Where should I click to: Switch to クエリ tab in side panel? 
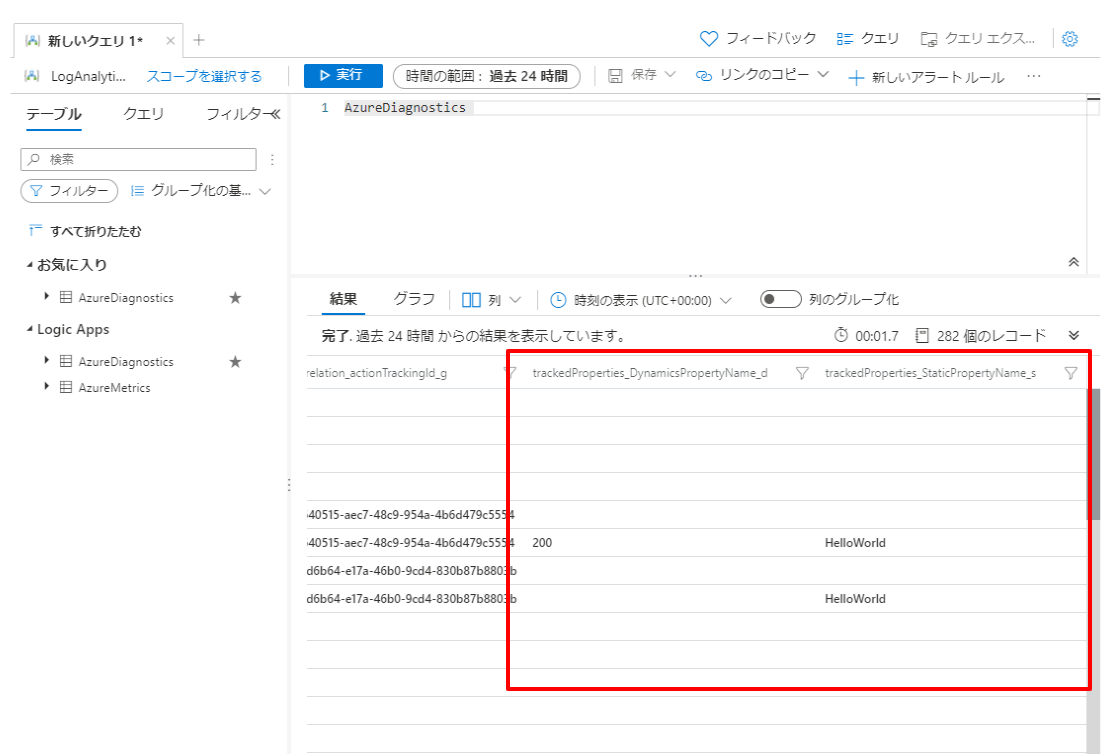click(x=143, y=114)
